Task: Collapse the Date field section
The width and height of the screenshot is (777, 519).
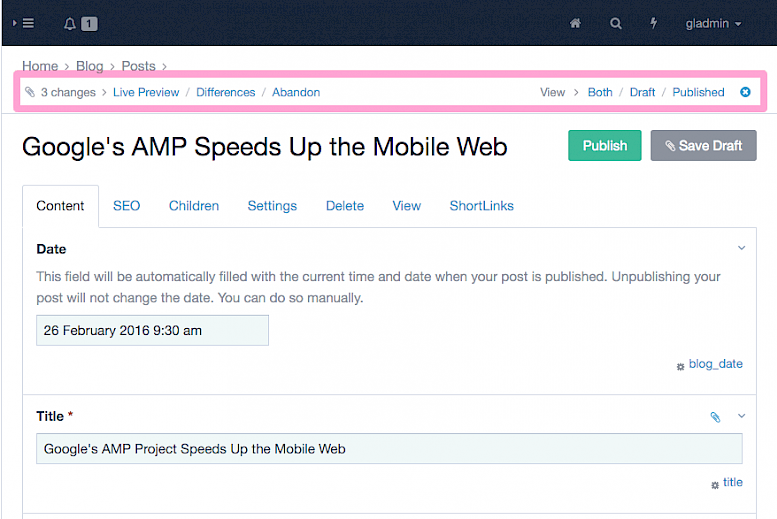Action: pyautogui.click(x=741, y=248)
